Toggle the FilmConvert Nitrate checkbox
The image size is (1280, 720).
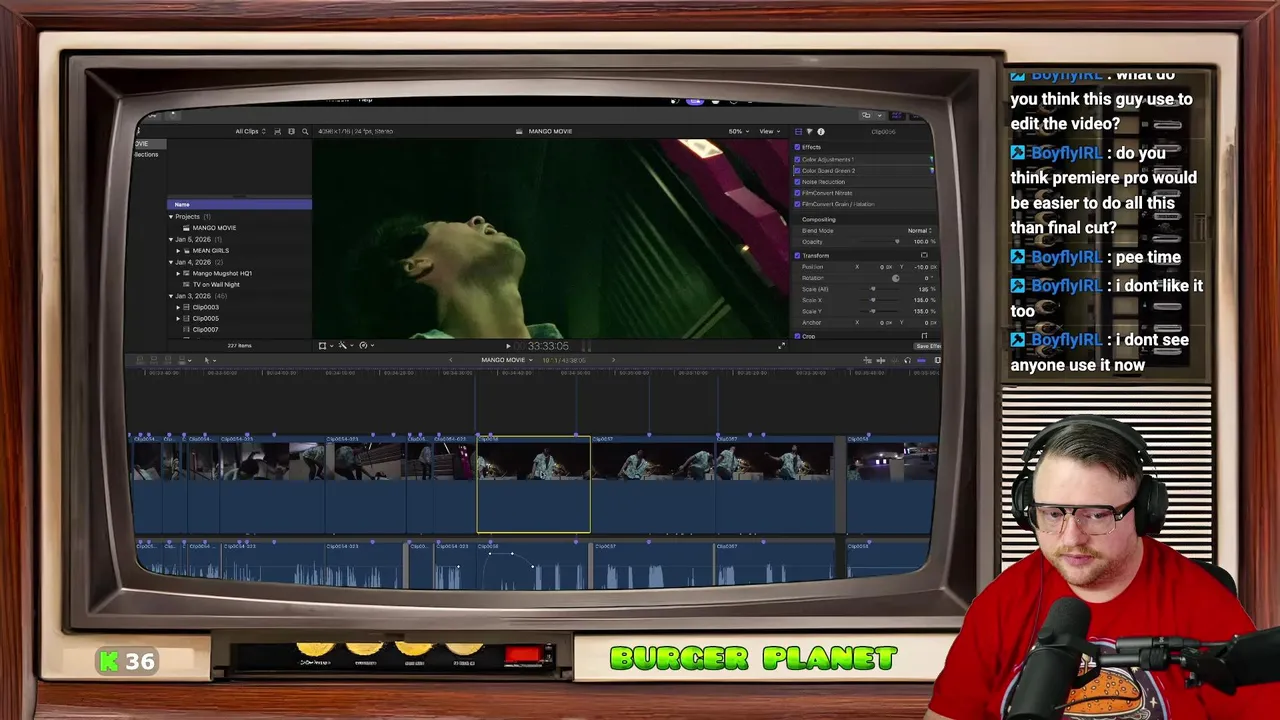(x=797, y=193)
